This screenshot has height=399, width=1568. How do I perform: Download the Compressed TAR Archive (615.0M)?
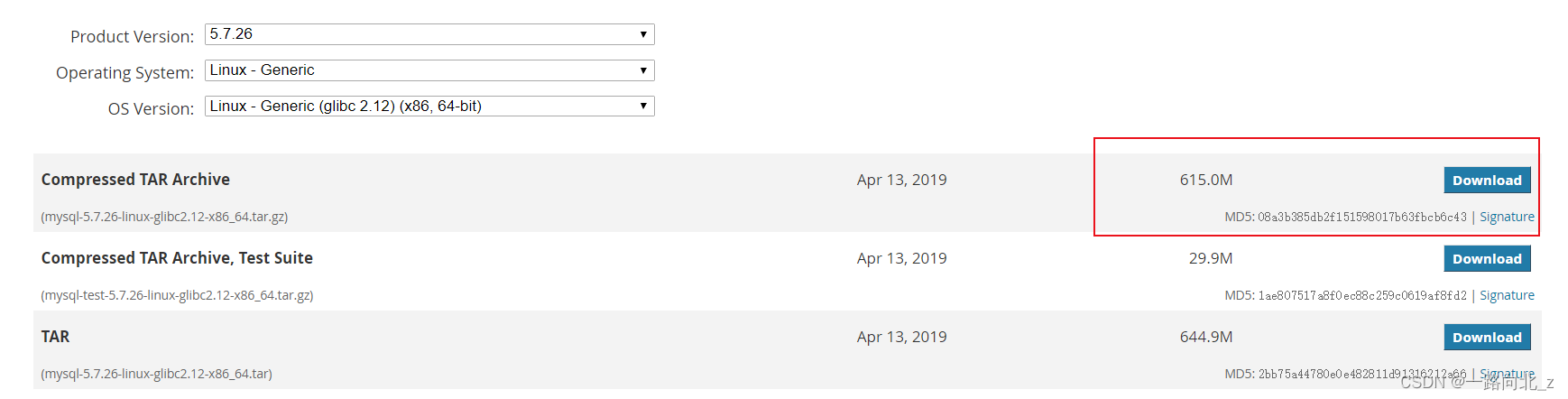[1486, 181]
